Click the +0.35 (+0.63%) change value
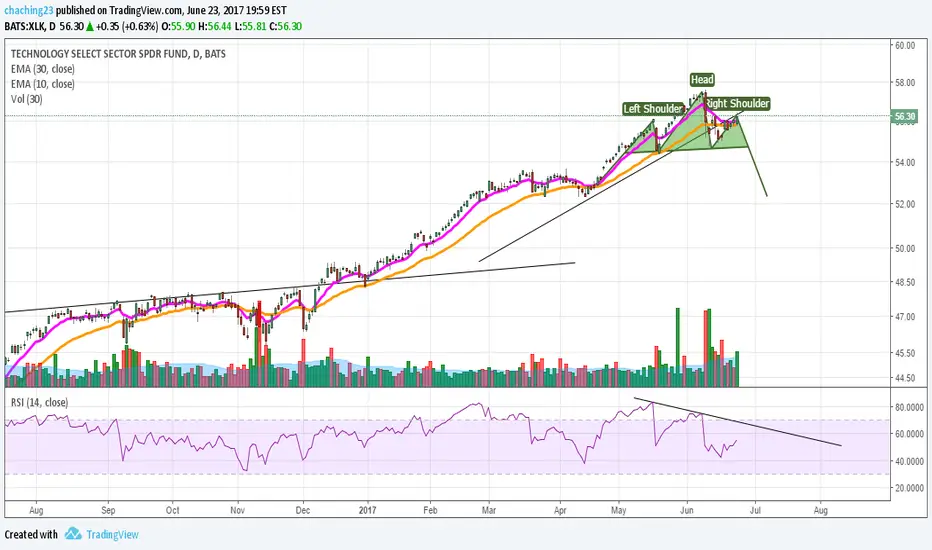The height and width of the screenshot is (550, 932). 127,26
